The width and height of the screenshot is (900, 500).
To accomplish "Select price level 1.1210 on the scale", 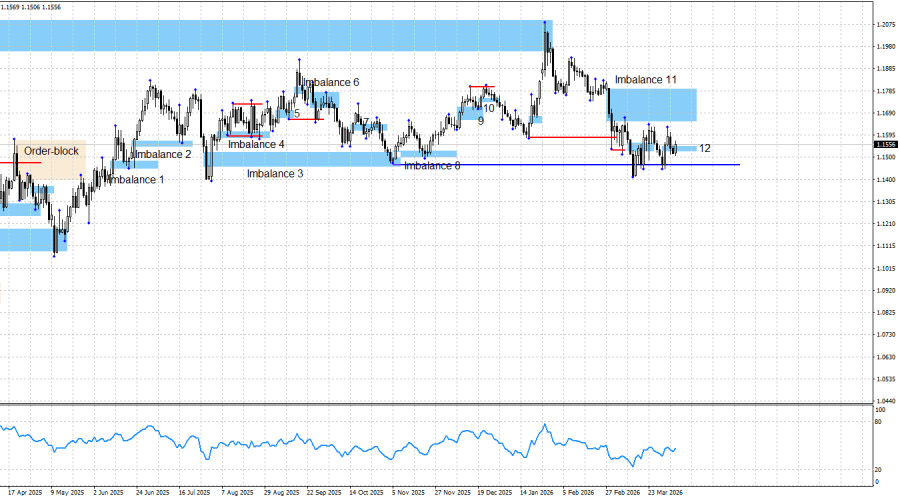I will point(886,224).
